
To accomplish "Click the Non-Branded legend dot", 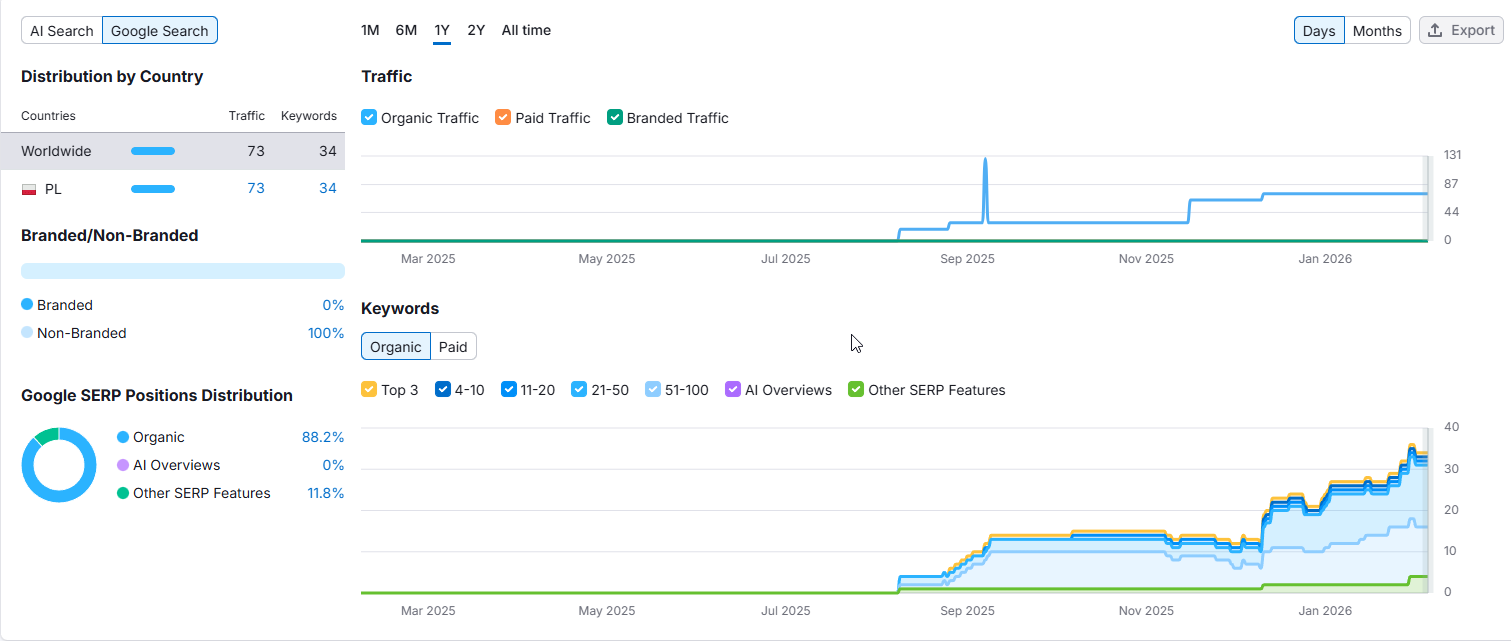I will pos(27,333).
